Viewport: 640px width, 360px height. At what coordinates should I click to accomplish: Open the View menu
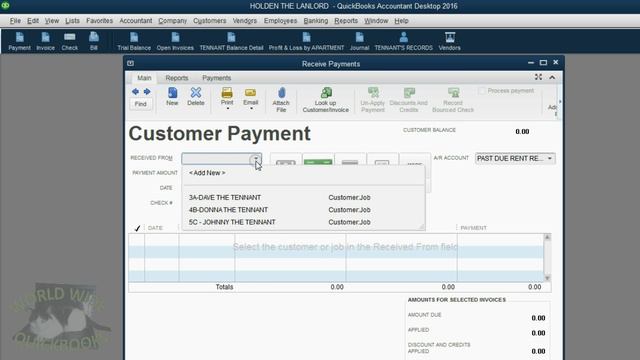click(51, 21)
